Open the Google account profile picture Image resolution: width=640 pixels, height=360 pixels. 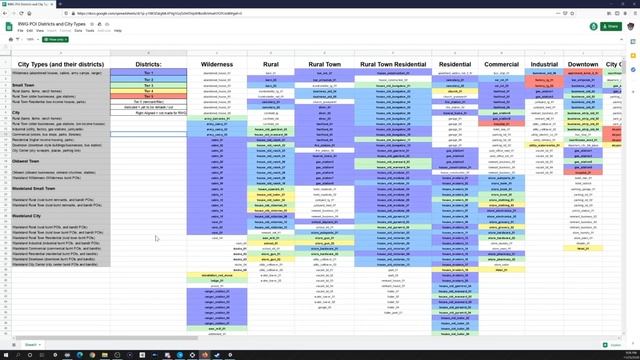tap(631, 27)
